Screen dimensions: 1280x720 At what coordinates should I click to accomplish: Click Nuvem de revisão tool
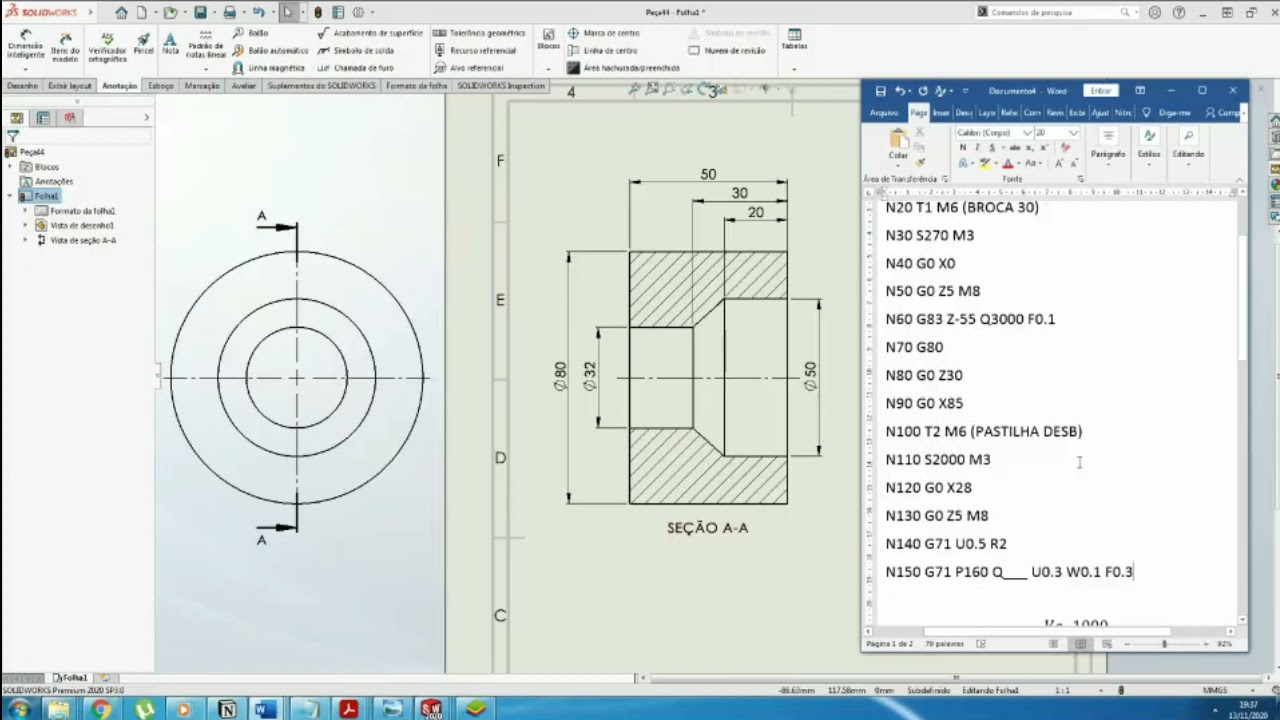coord(727,50)
